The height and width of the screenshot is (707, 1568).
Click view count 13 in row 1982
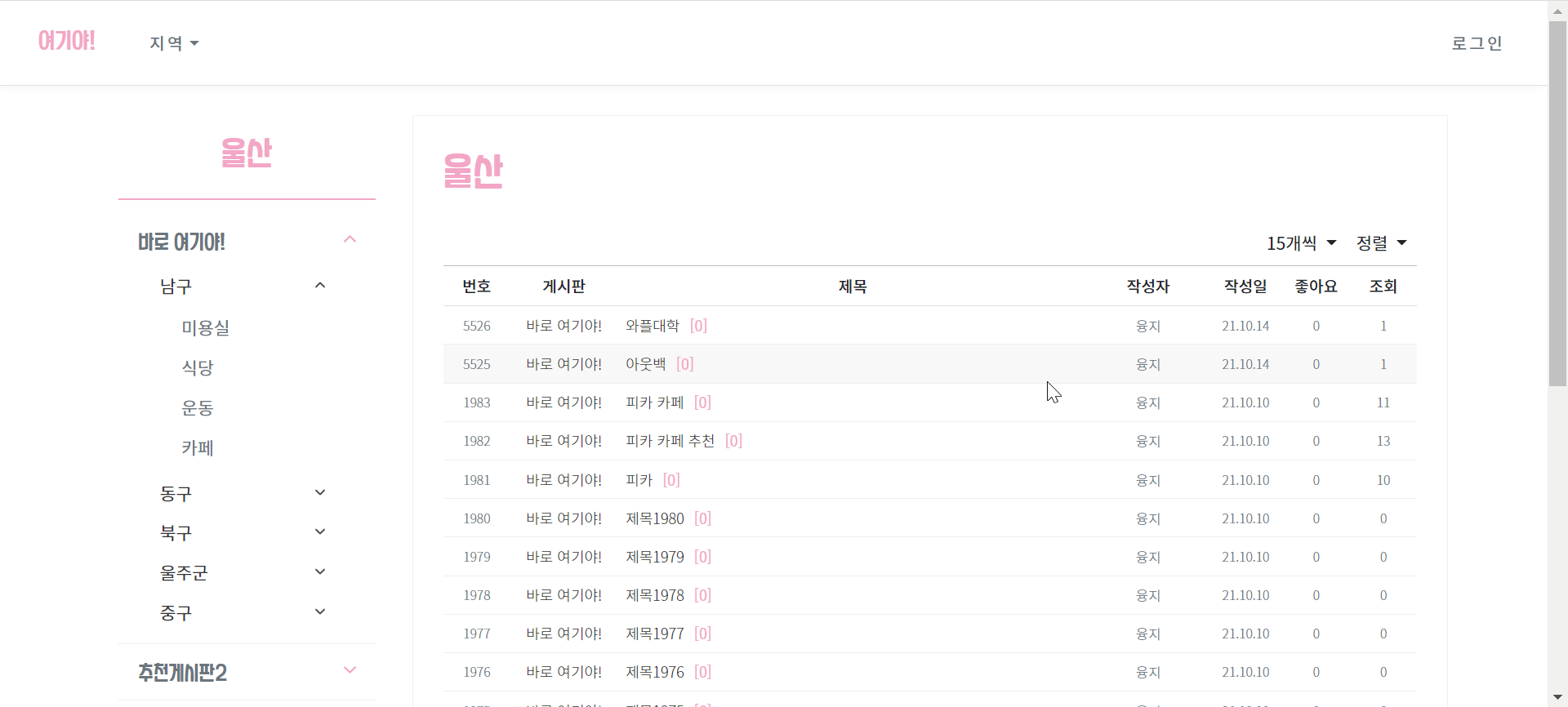[1383, 441]
